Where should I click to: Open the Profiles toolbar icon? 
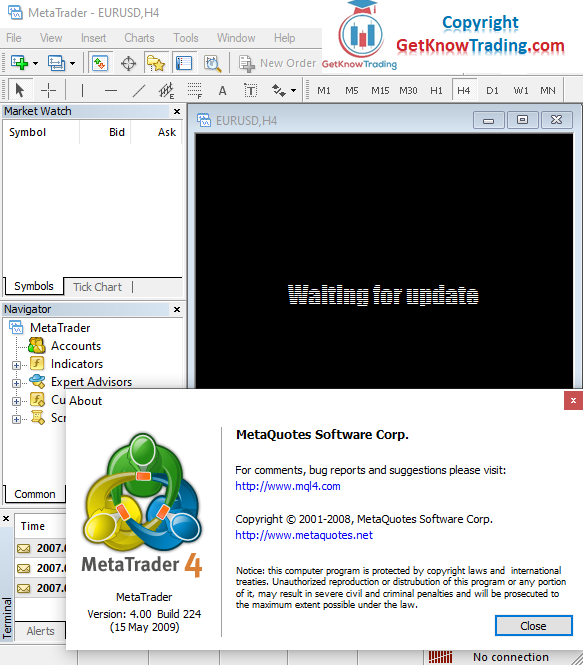[x=56, y=63]
